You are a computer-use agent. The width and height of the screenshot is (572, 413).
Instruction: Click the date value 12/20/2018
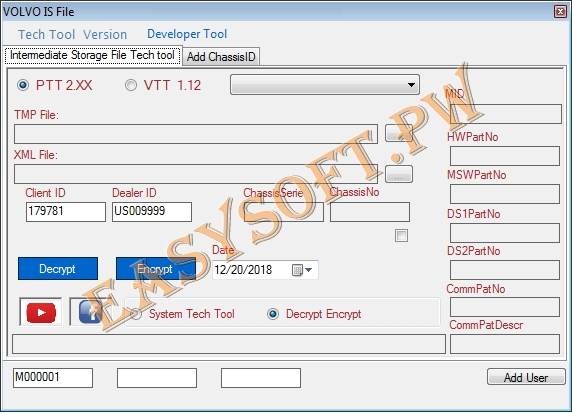coord(243,270)
